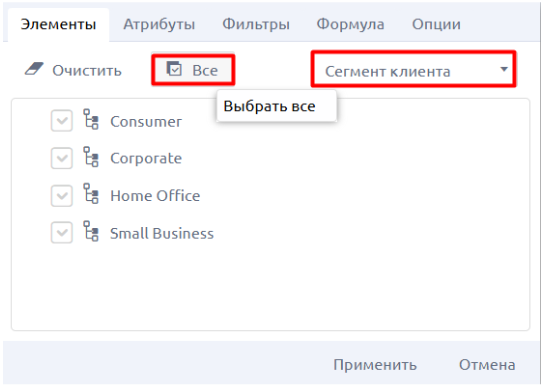Toggle the Home Office checkbox
The width and height of the screenshot is (545, 389).
(62, 196)
